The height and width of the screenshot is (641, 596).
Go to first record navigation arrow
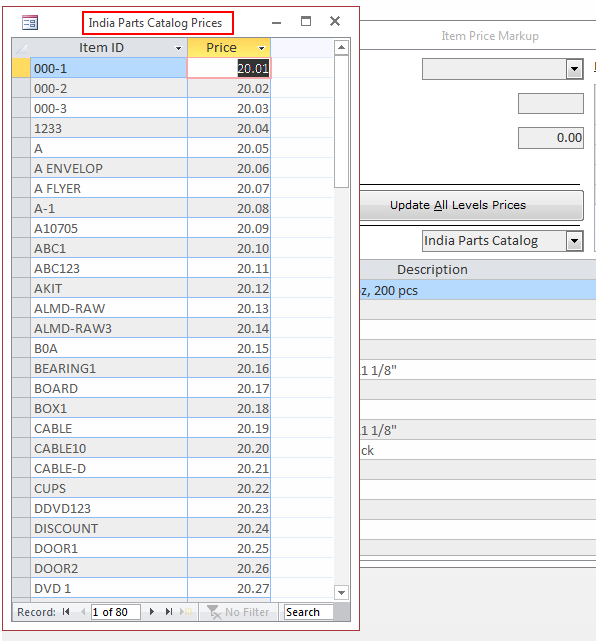tap(66, 612)
